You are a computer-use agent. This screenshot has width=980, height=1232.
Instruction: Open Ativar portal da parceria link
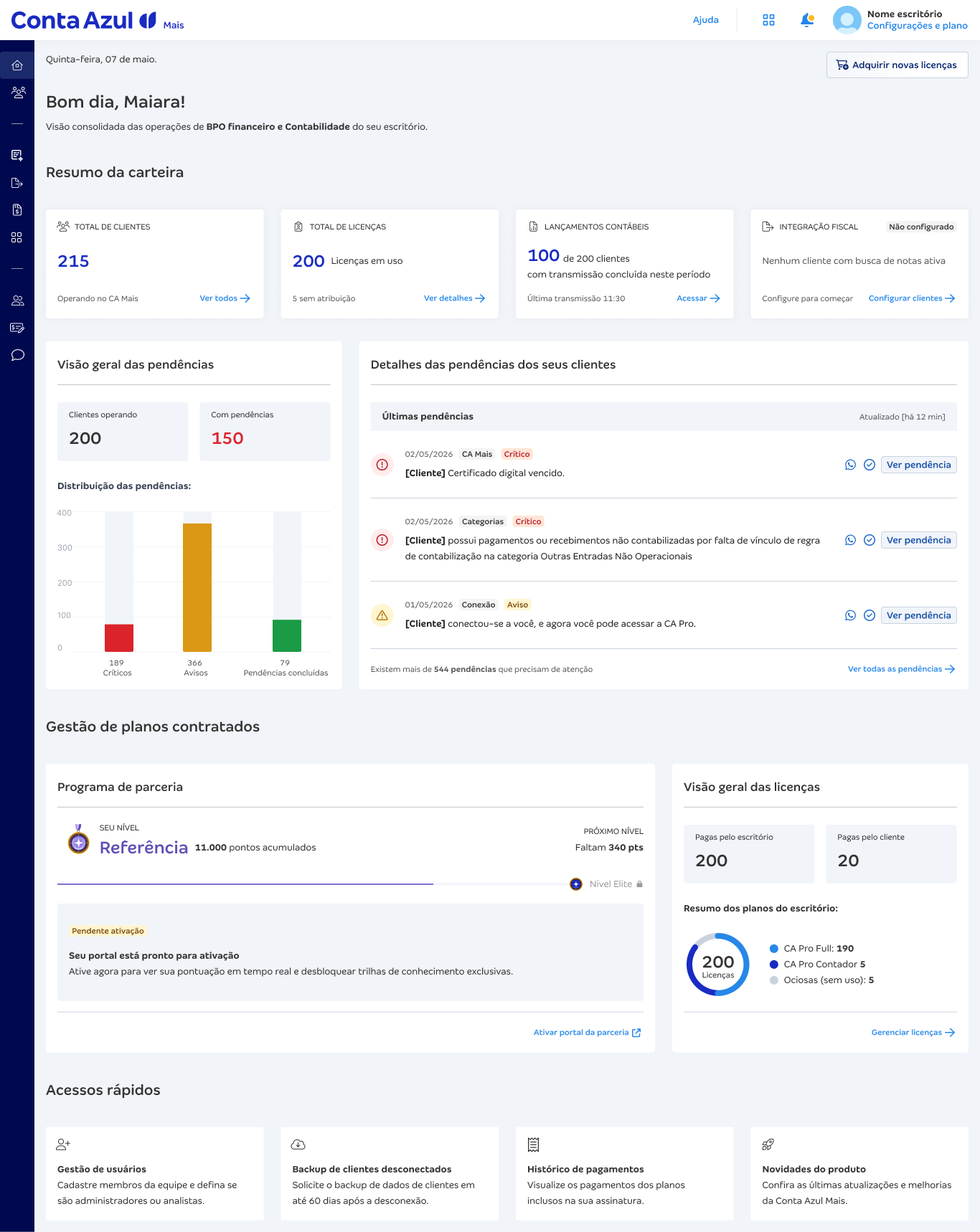click(x=587, y=1033)
